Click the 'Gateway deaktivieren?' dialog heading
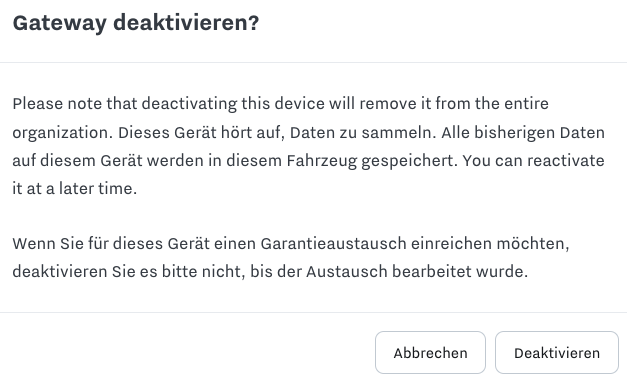The height and width of the screenshot is (385, 627). coord(136,23)
